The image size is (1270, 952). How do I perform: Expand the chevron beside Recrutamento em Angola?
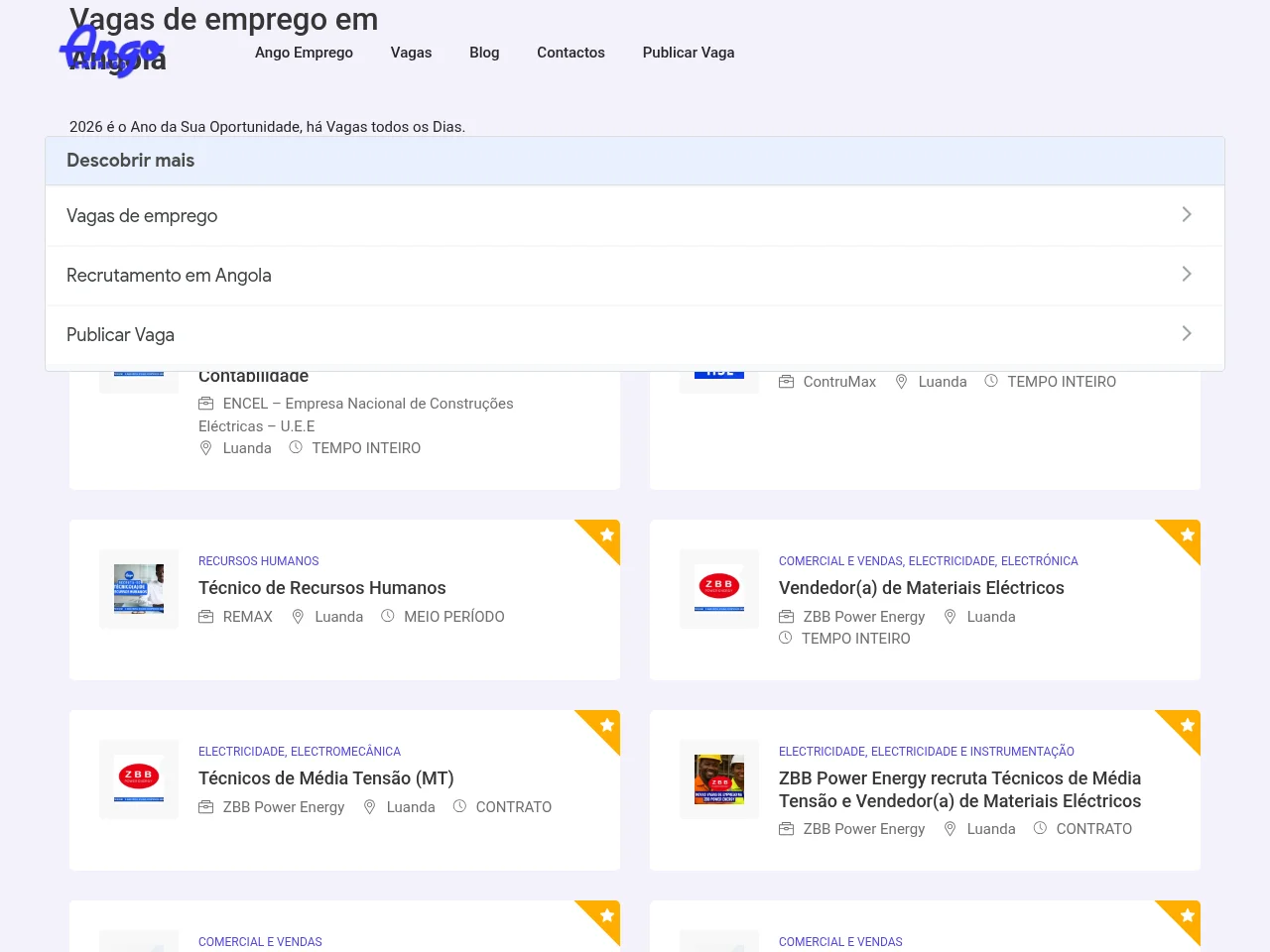1187,274
